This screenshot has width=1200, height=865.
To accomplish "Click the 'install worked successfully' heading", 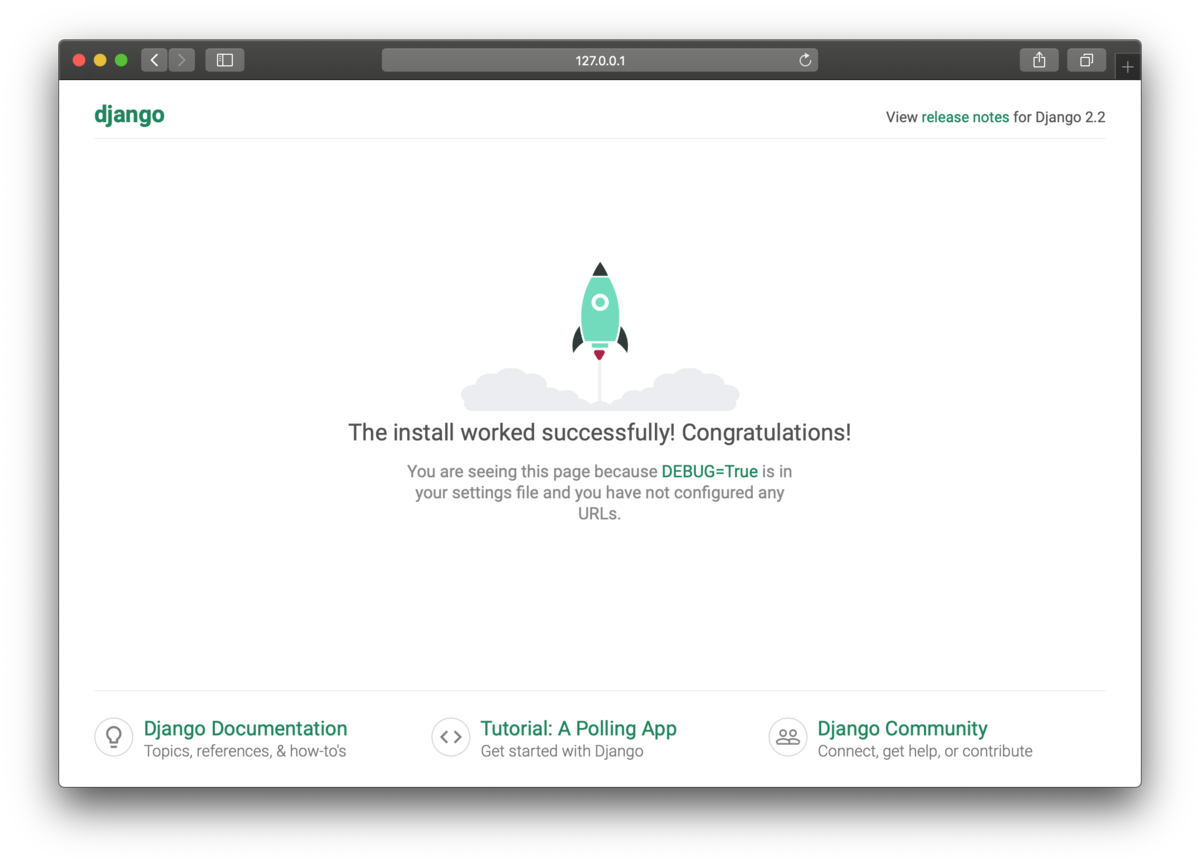I will tap(600, 432).
